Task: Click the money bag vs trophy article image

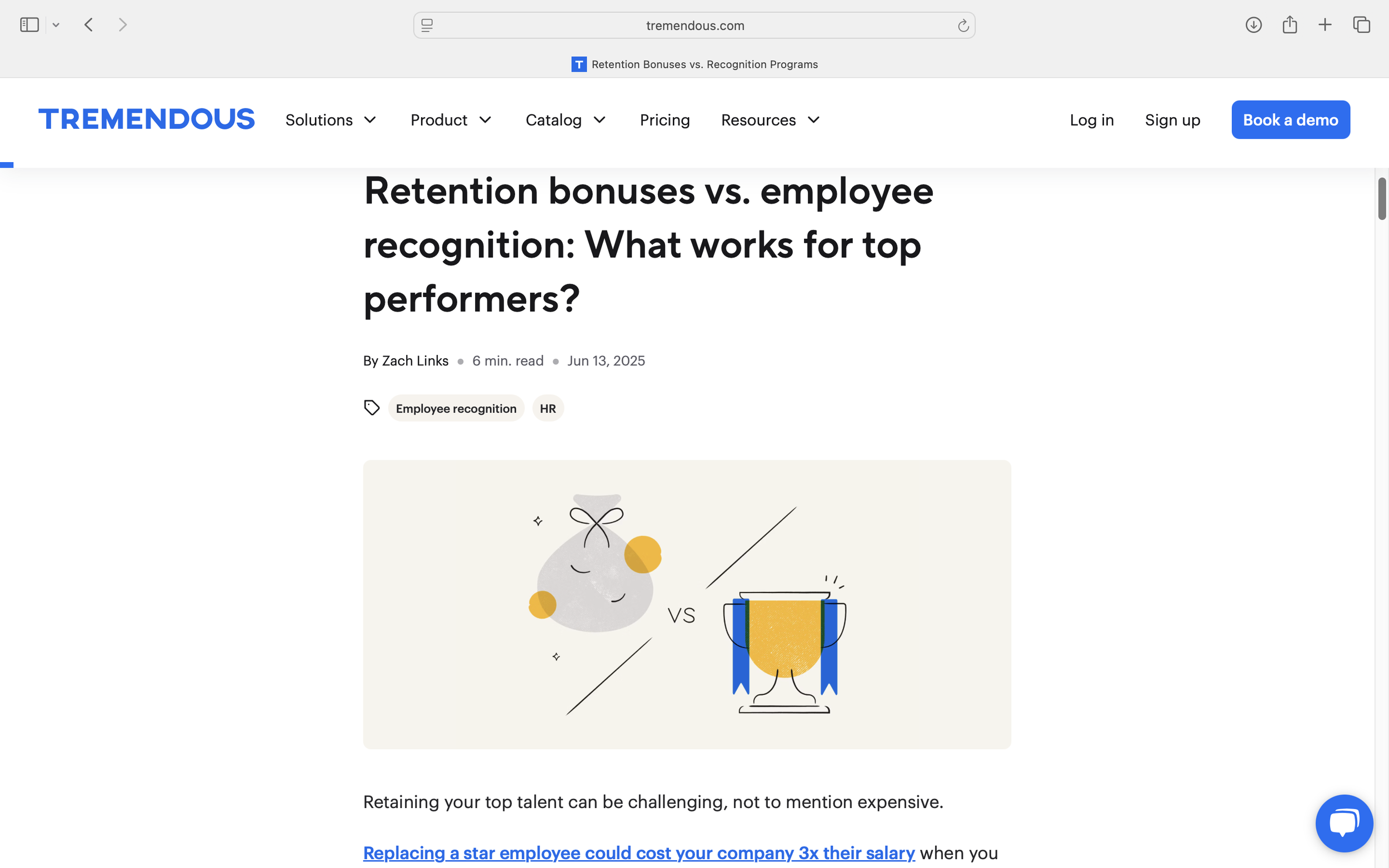Action: click(x=687, y=604)
